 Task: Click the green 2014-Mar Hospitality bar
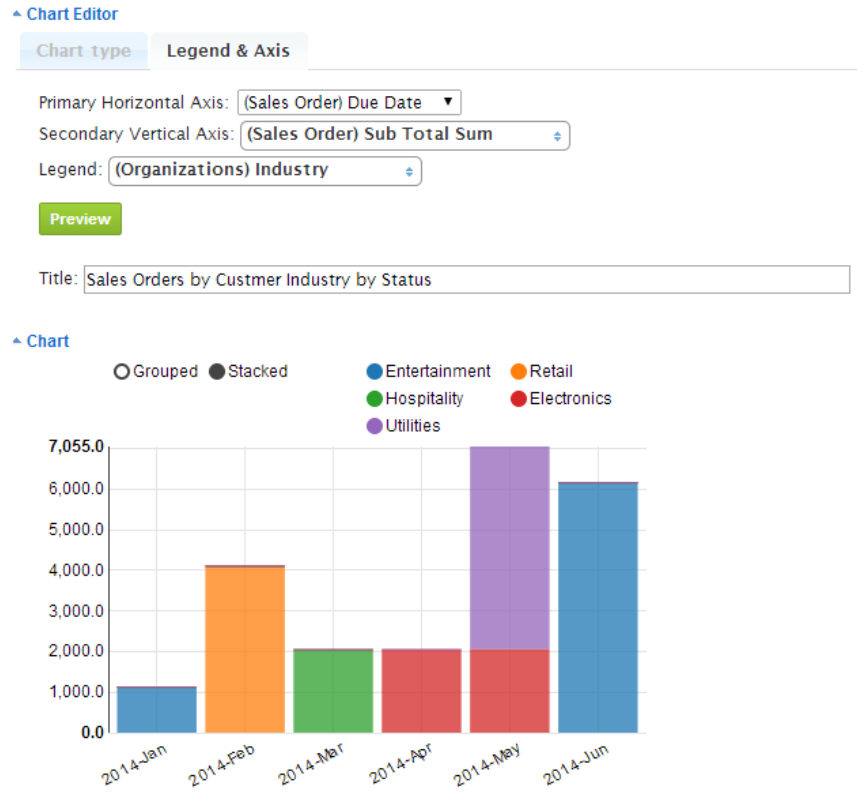(333, 691)
